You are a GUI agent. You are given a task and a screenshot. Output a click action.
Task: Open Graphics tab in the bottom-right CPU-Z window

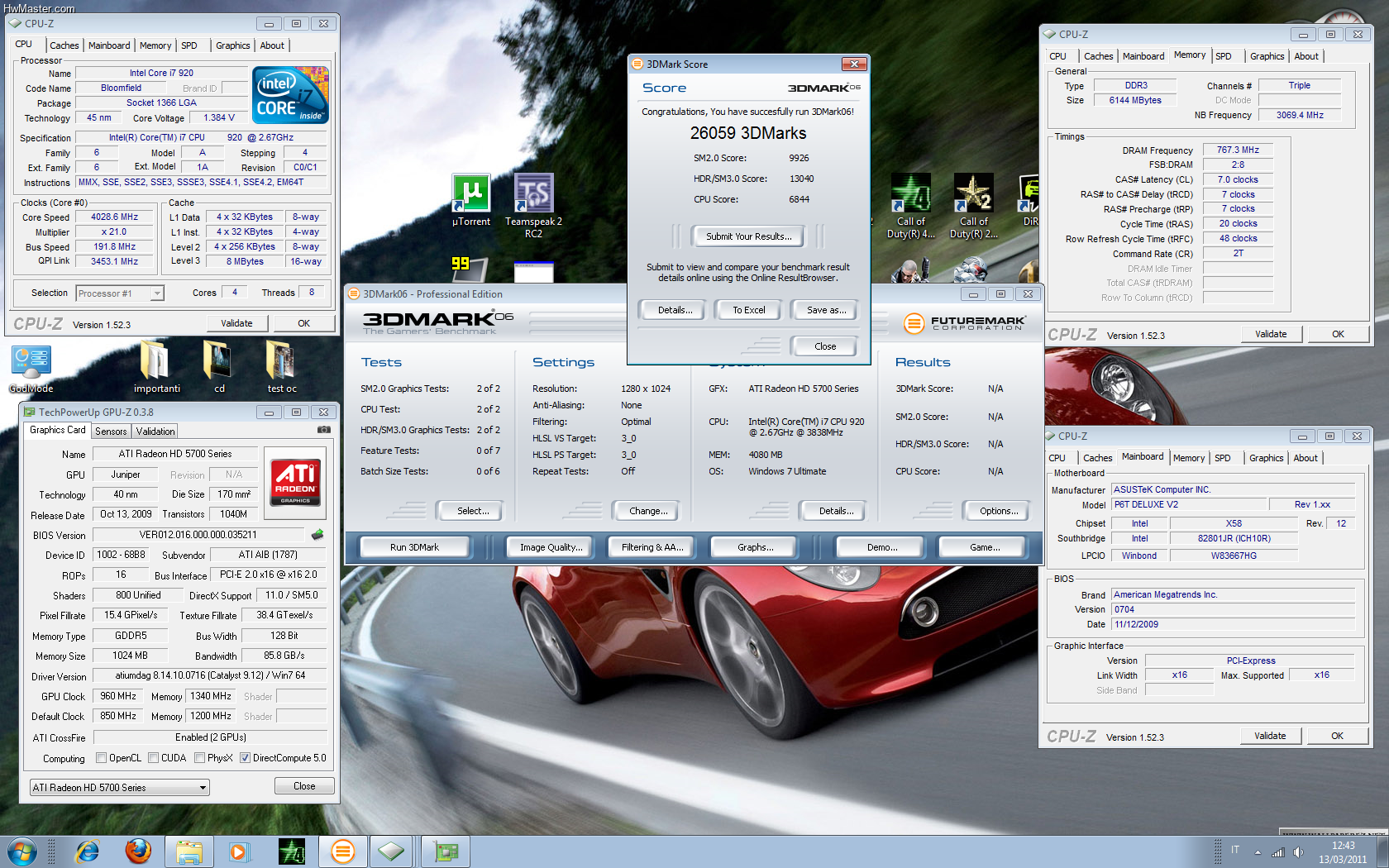[1266, 458]
